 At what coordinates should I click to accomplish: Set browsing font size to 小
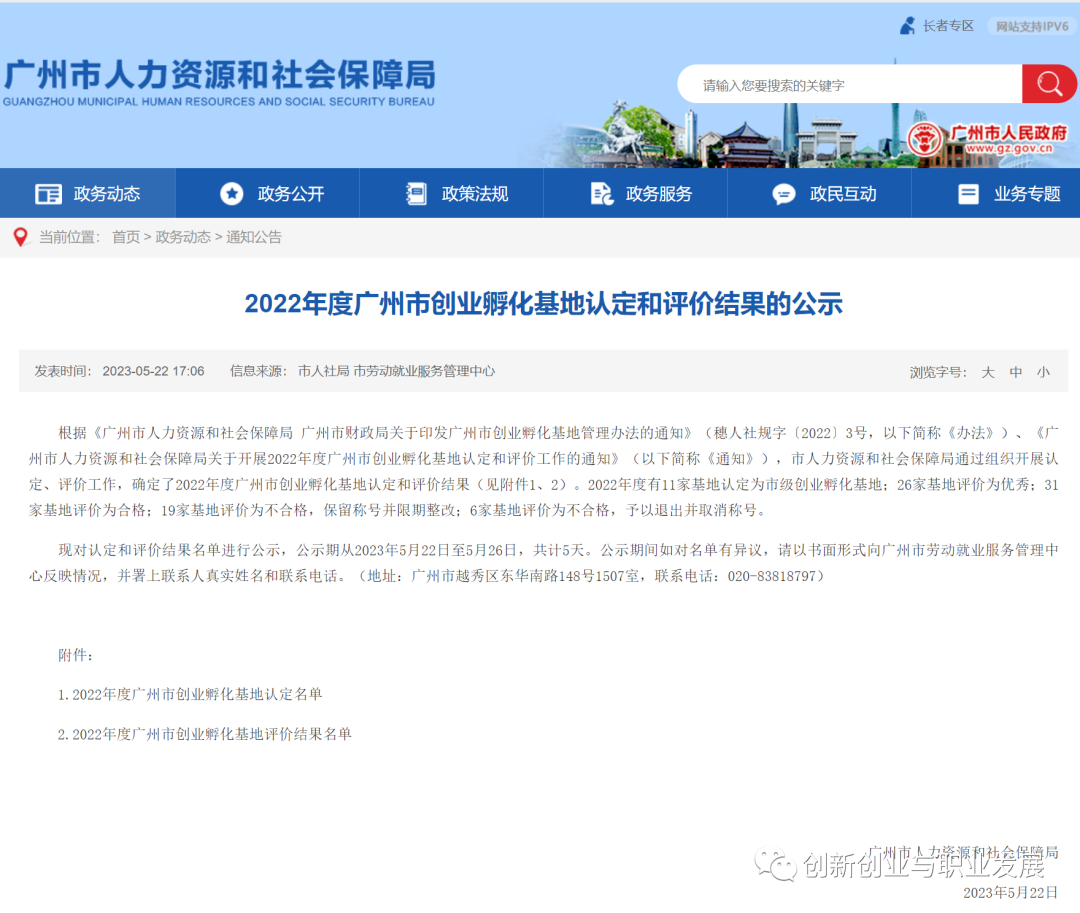(x=1043, y=372)
